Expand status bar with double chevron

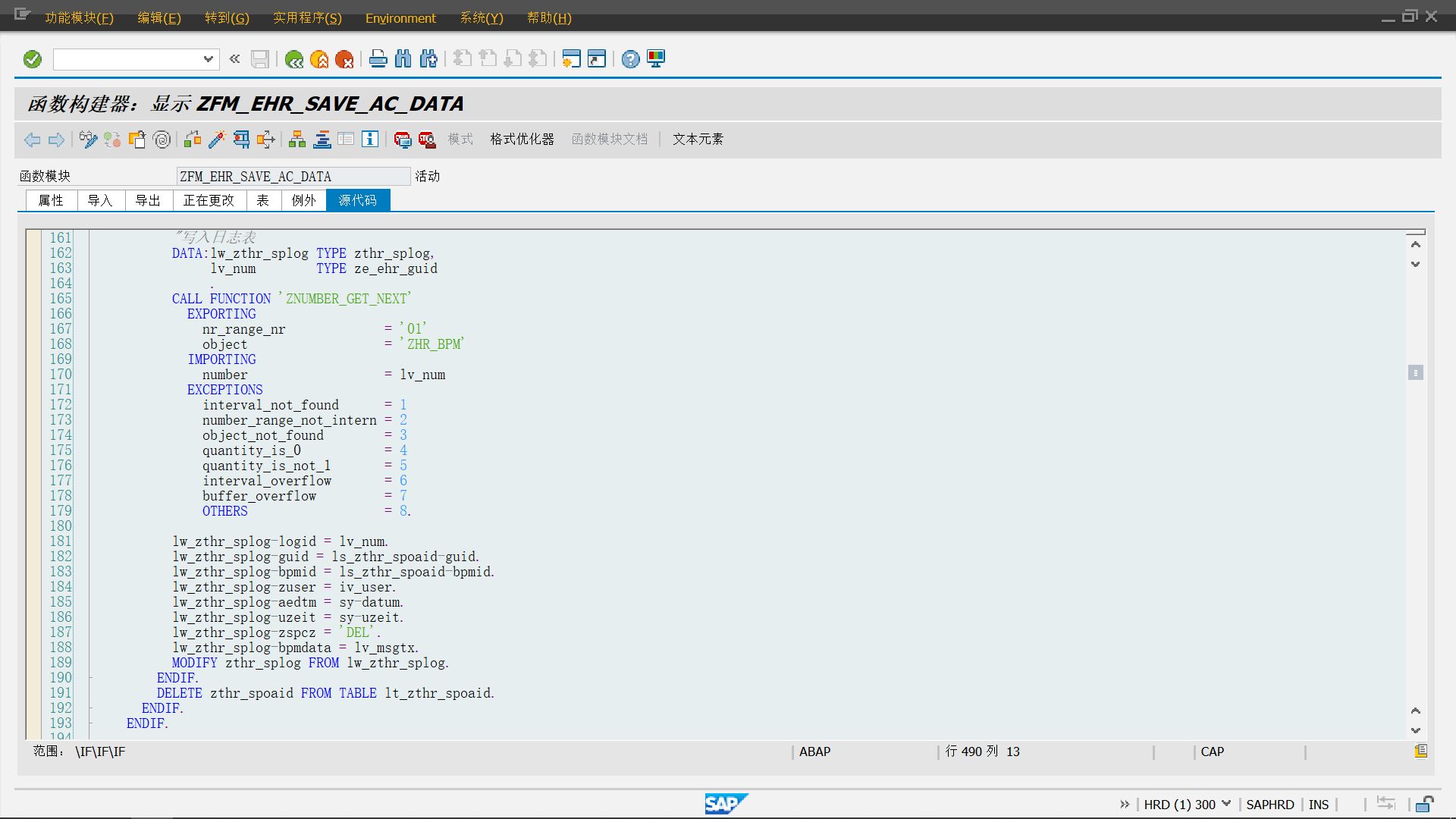1125,805
